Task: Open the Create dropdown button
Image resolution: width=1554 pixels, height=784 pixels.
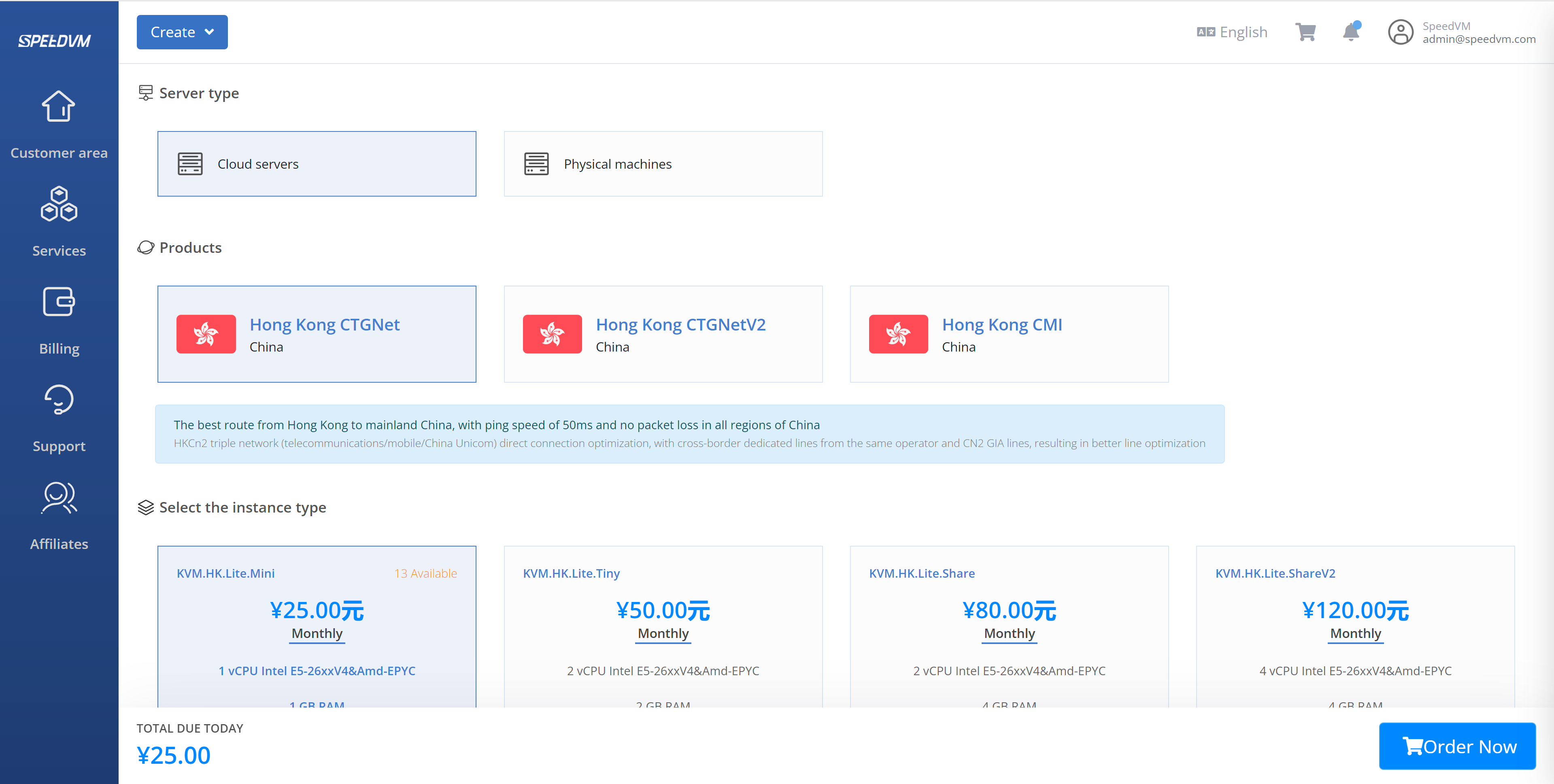Action: (182, 32)
